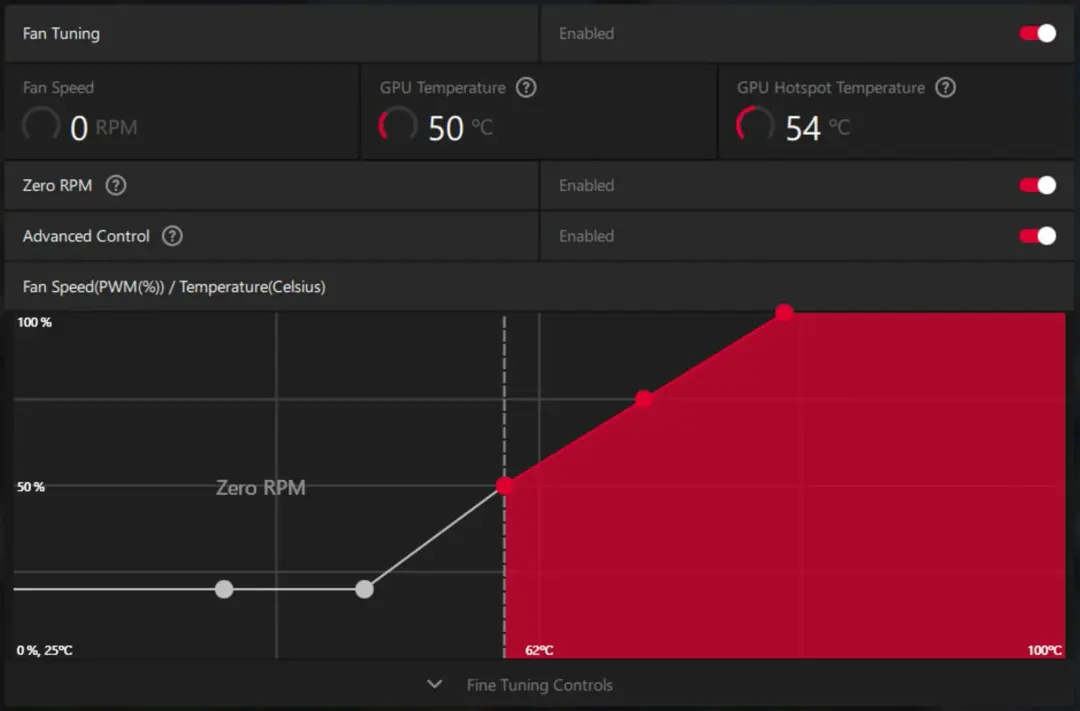
Task: Switch off the Advanced Control toggle
Action: pos(1037,236)
